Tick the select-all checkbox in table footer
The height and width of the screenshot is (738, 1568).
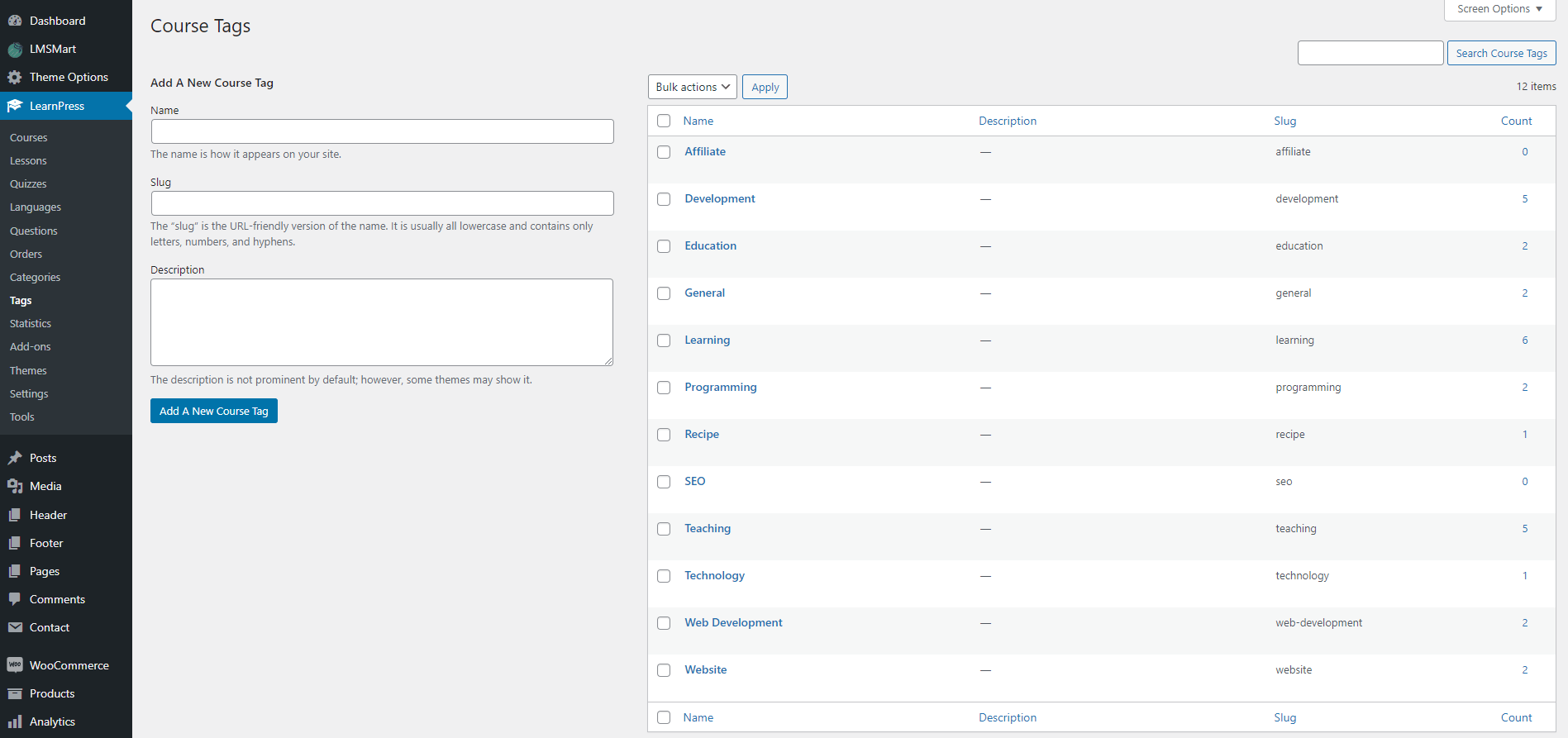click(664, 717)
